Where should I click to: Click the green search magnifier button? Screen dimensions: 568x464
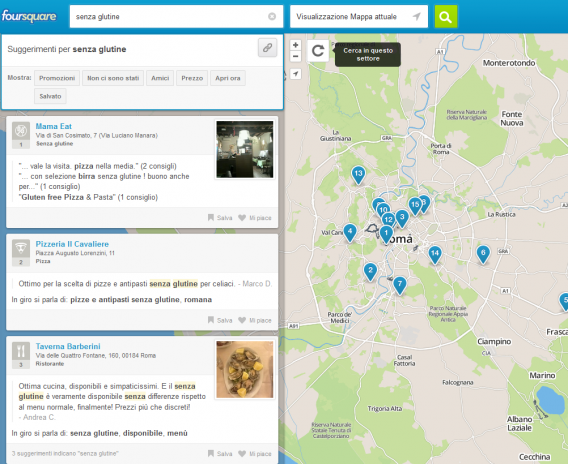[x=446, y=16]
